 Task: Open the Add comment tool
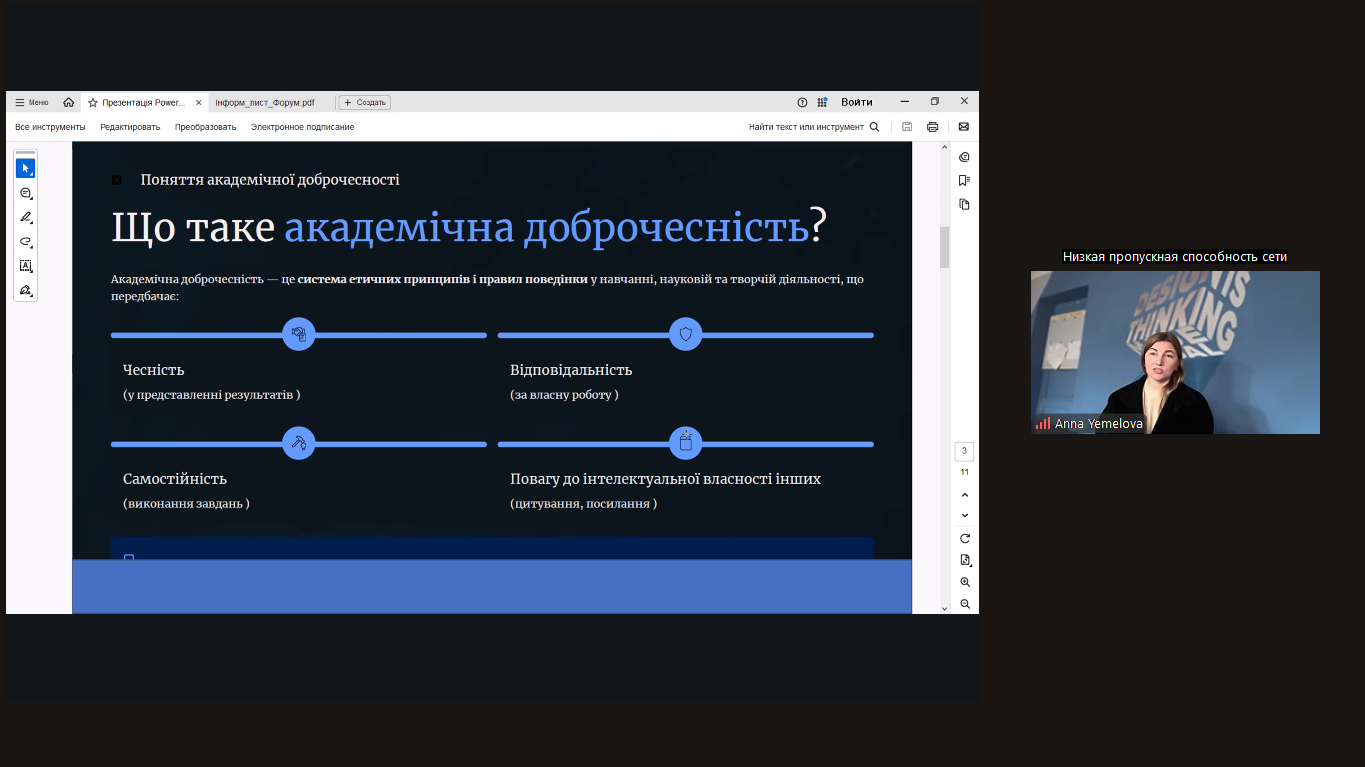click(25, 193)
